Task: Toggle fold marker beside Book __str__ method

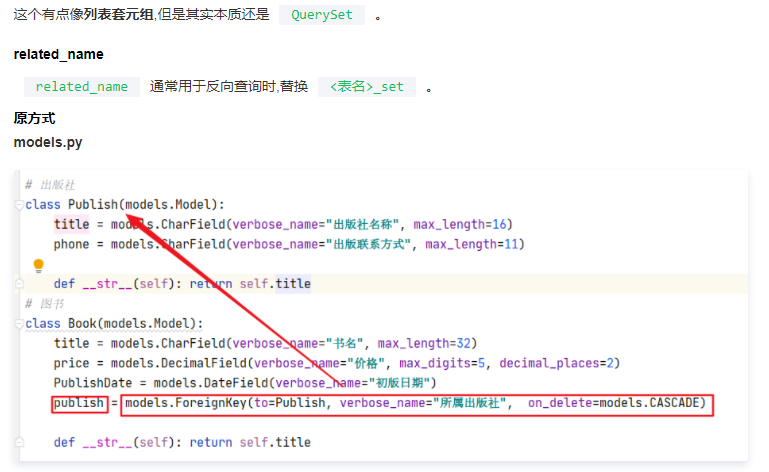Action: click(x=19, y=442)
